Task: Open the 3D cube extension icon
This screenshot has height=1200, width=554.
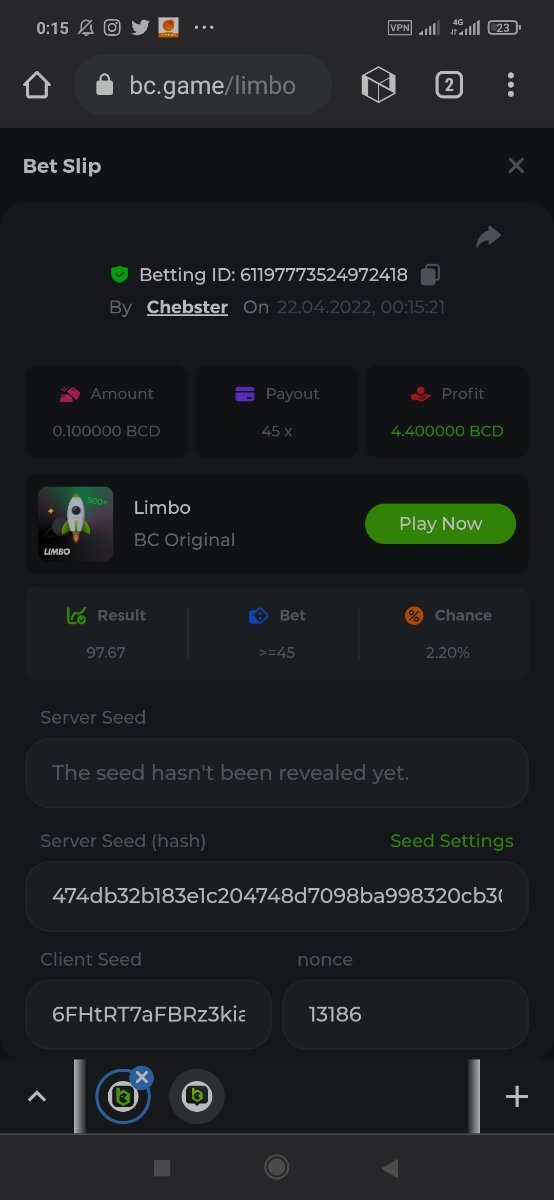Action: point(378,85)
